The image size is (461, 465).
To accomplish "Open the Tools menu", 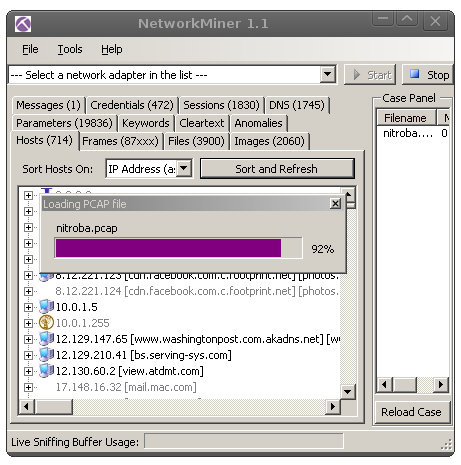I will (x=70, y=49).
